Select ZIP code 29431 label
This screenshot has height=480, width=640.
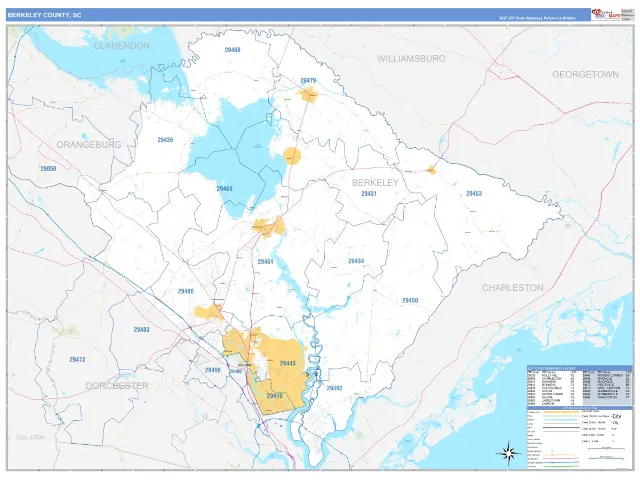[369, 193]
